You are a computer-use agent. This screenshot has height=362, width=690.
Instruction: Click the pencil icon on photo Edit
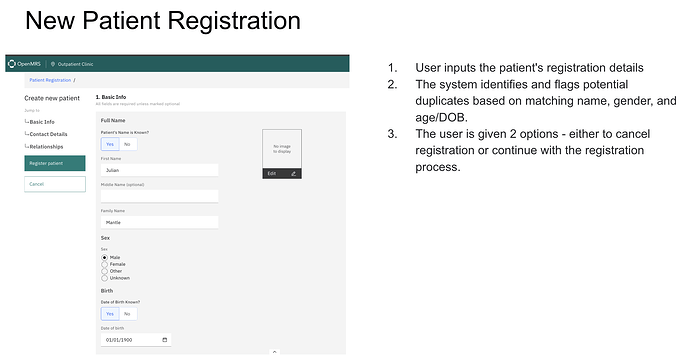click(293, 174)
